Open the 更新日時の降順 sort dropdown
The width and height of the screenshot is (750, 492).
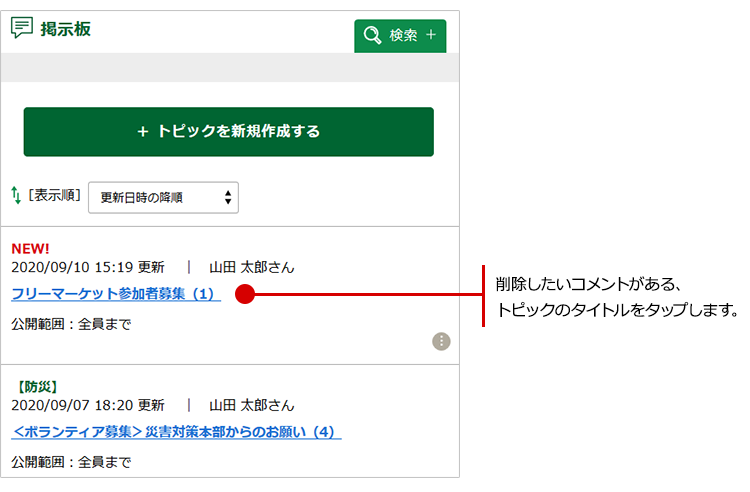(162, 197)
